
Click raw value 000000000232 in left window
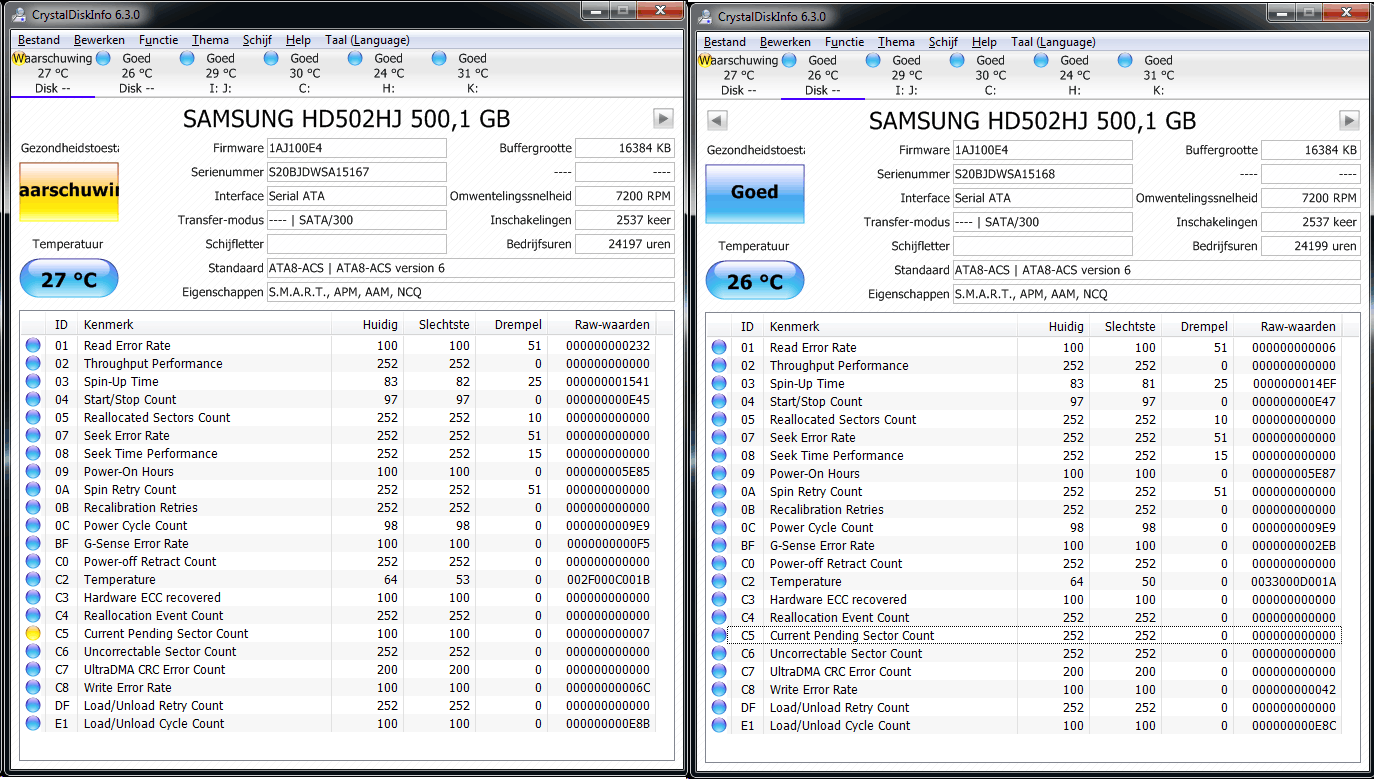tap(607, 346)
